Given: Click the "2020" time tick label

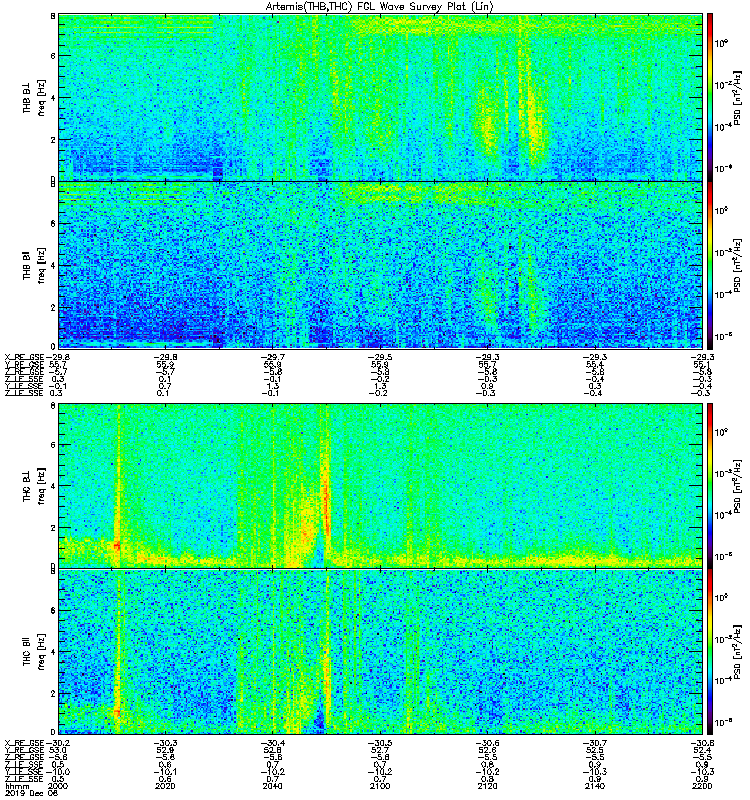Looking at the screenshot, I should 165,786.
